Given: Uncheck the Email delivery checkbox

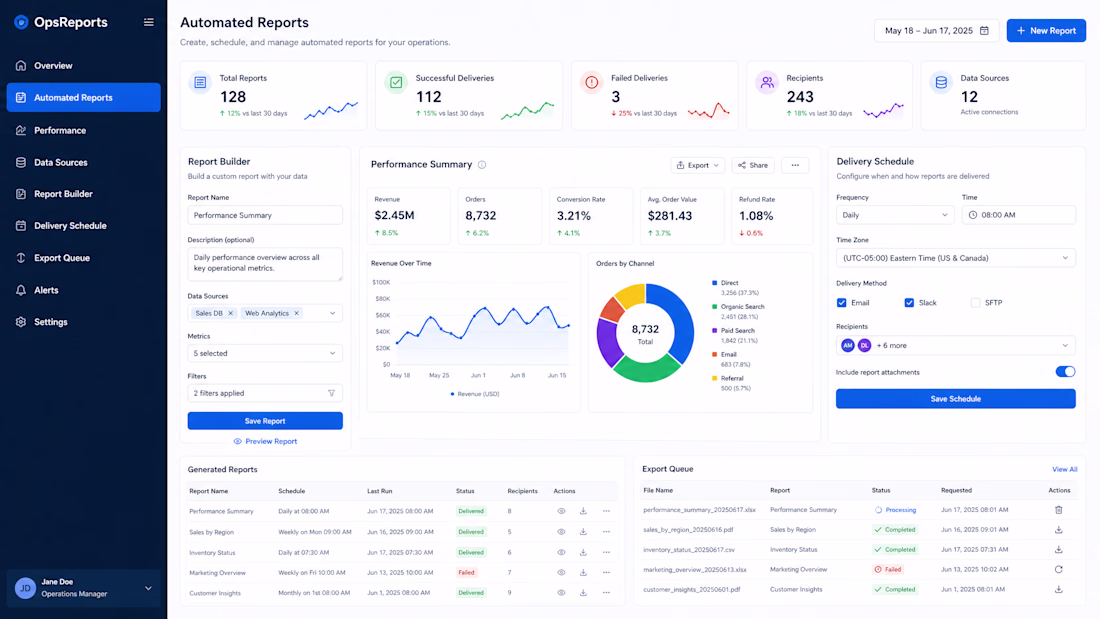Looking at the screenshot, I should click(841, 303).
